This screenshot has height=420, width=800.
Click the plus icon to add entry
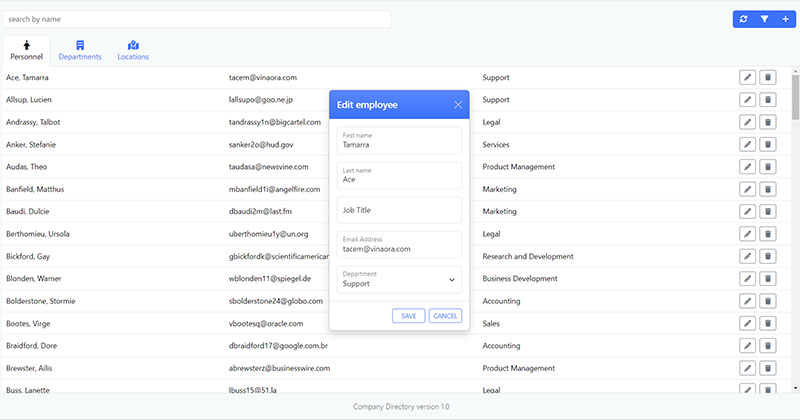click(785, 19)
